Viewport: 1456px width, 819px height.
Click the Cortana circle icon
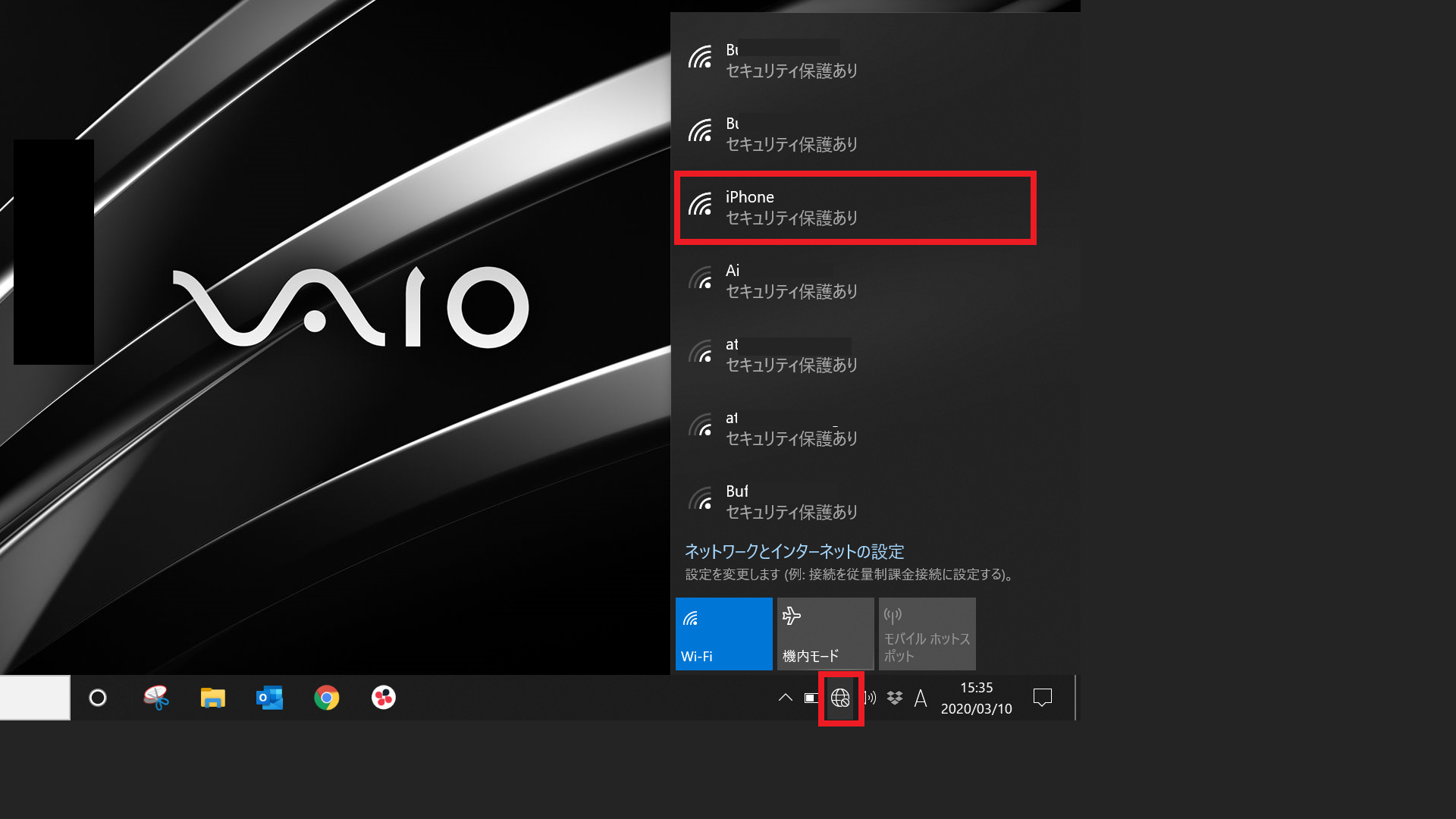(98, 698)
